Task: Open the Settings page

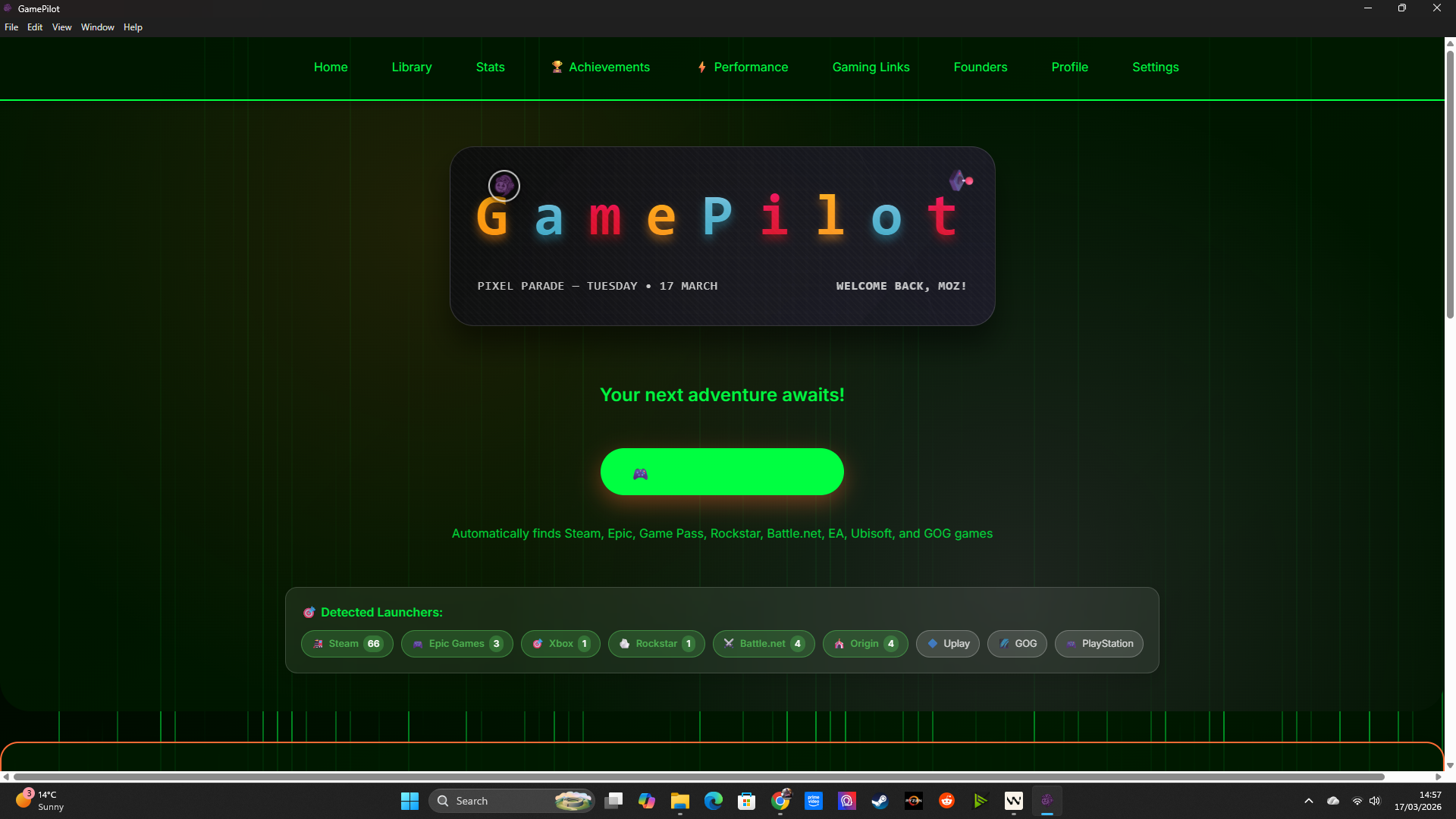Action: (1155, 67)
